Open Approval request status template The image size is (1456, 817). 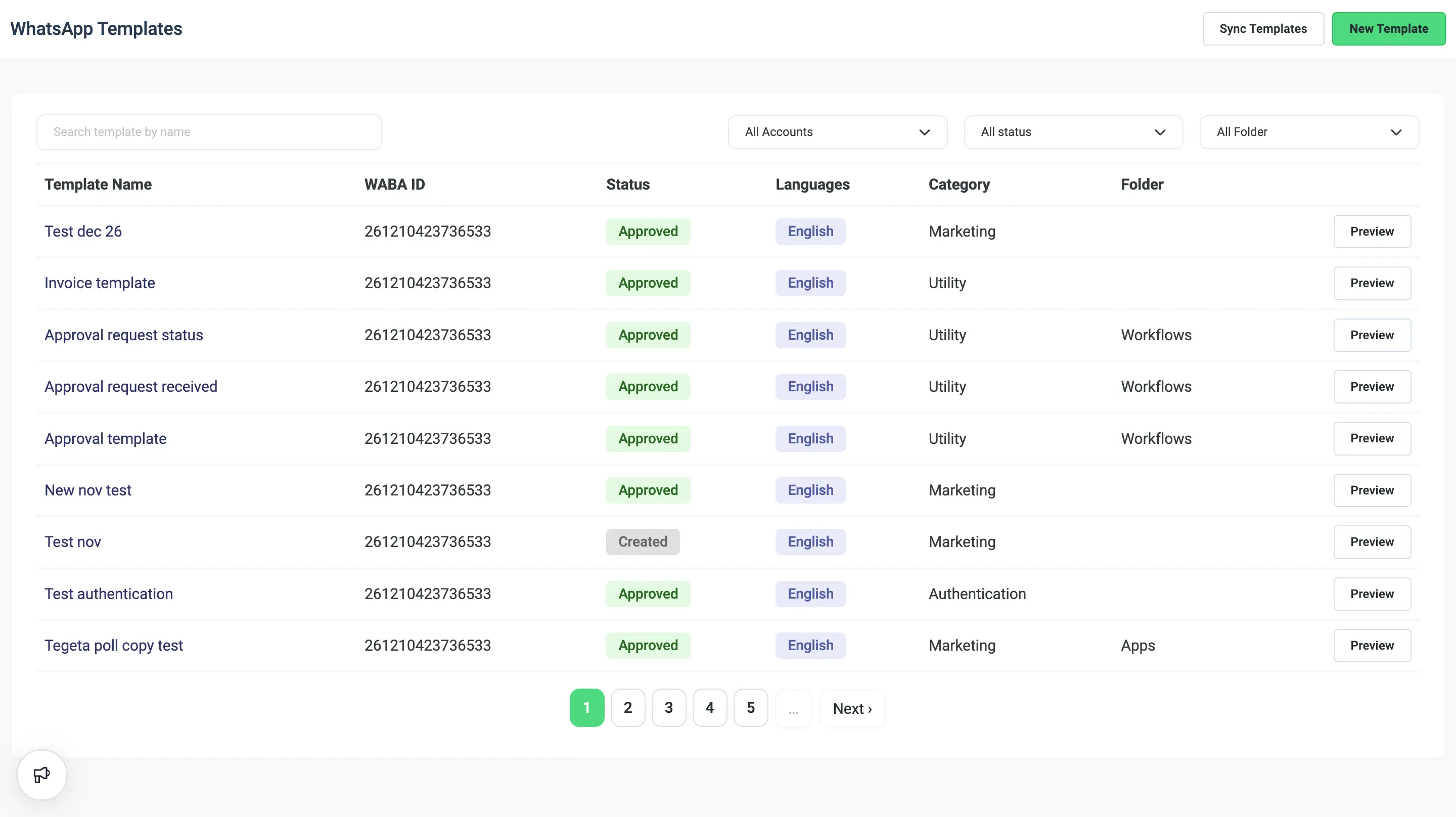point(124,335)
